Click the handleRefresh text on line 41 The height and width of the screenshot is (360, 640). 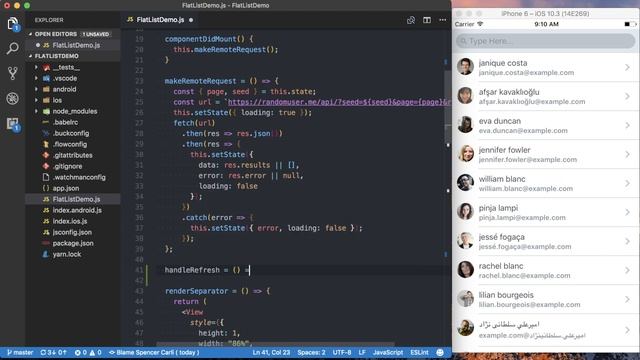[192, 270]
